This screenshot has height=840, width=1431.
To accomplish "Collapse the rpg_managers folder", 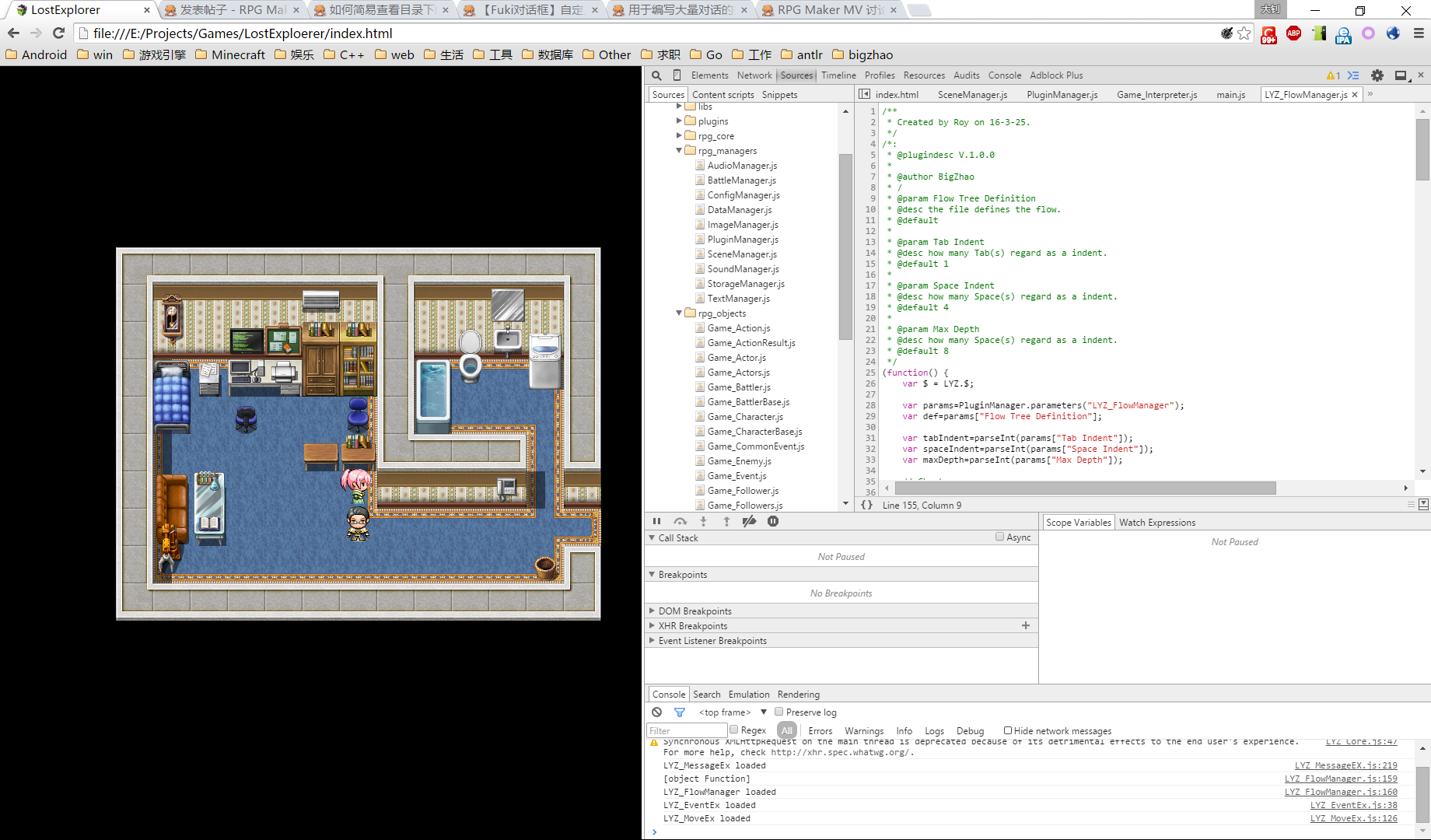I will 679,150.
